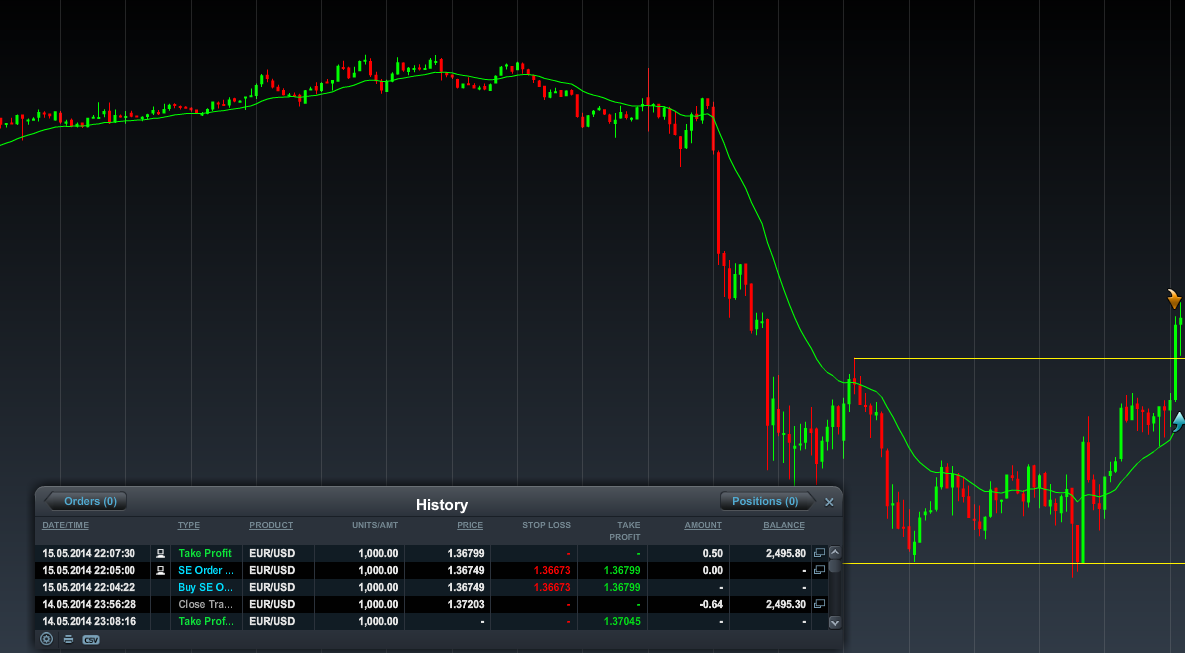The height and width of the screenshot is (653, 1185).
Task: Click blue buy arrow marker on chart
Action: point(1177,421)
